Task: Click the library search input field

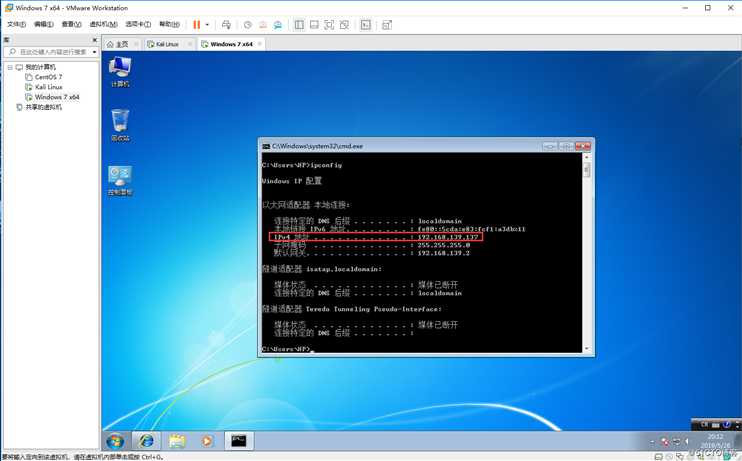Action: click(x=49, y=52)
